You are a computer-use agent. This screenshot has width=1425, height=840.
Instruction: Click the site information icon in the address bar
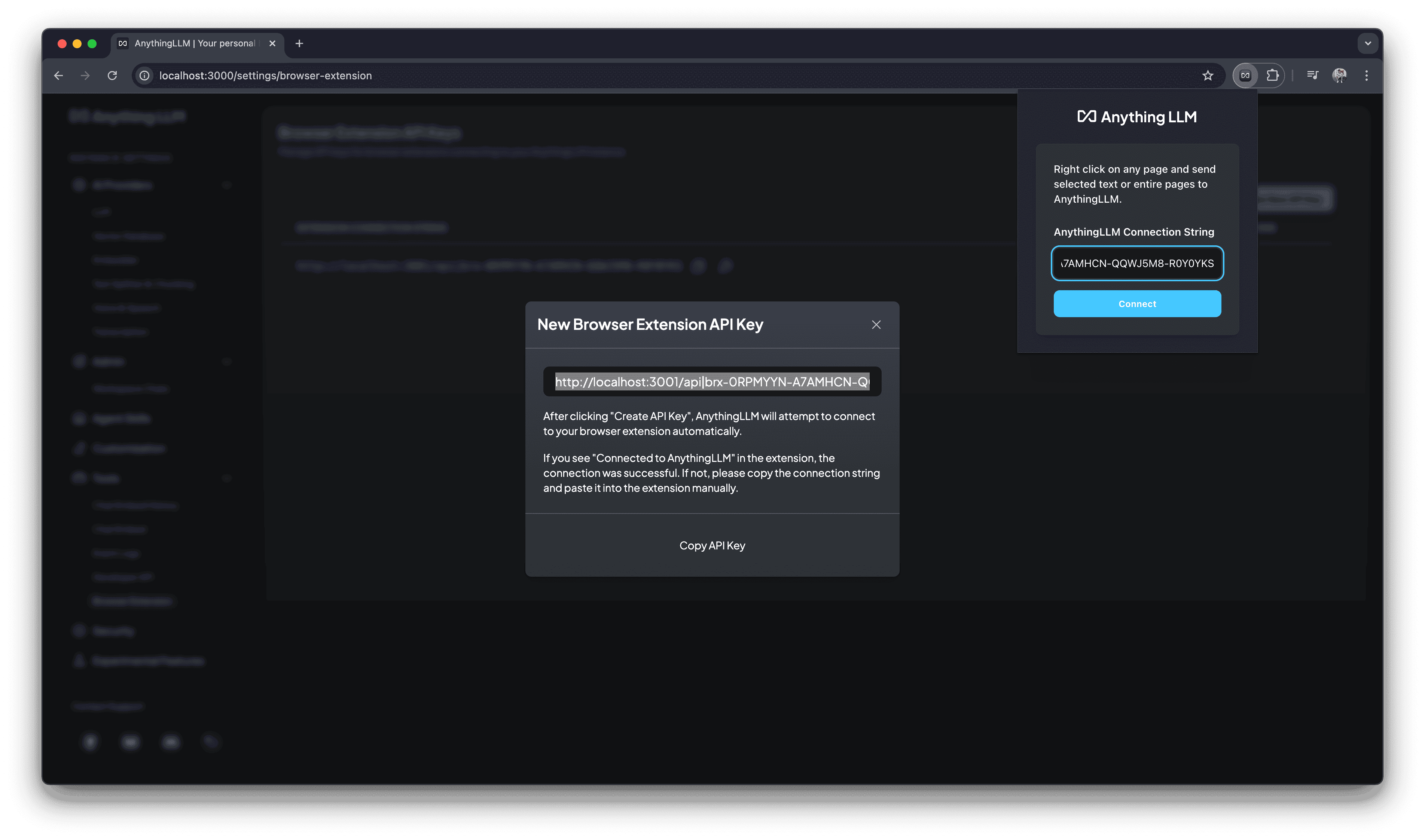pos(145,75)
